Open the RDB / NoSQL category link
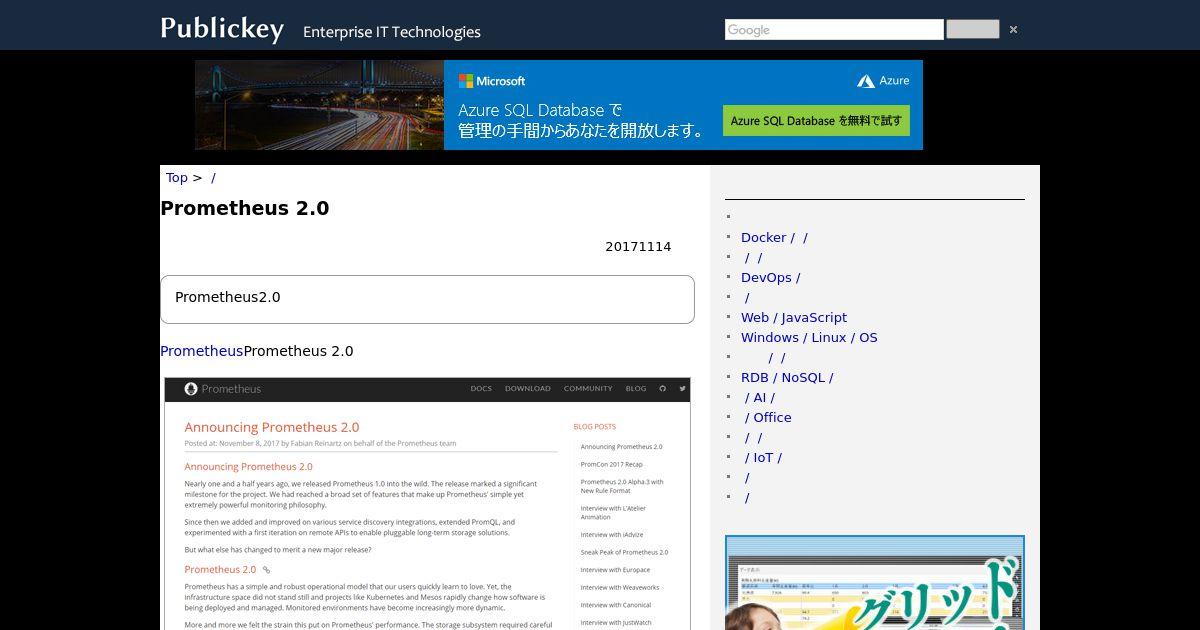1200x630 pixels. coord(787,377)
